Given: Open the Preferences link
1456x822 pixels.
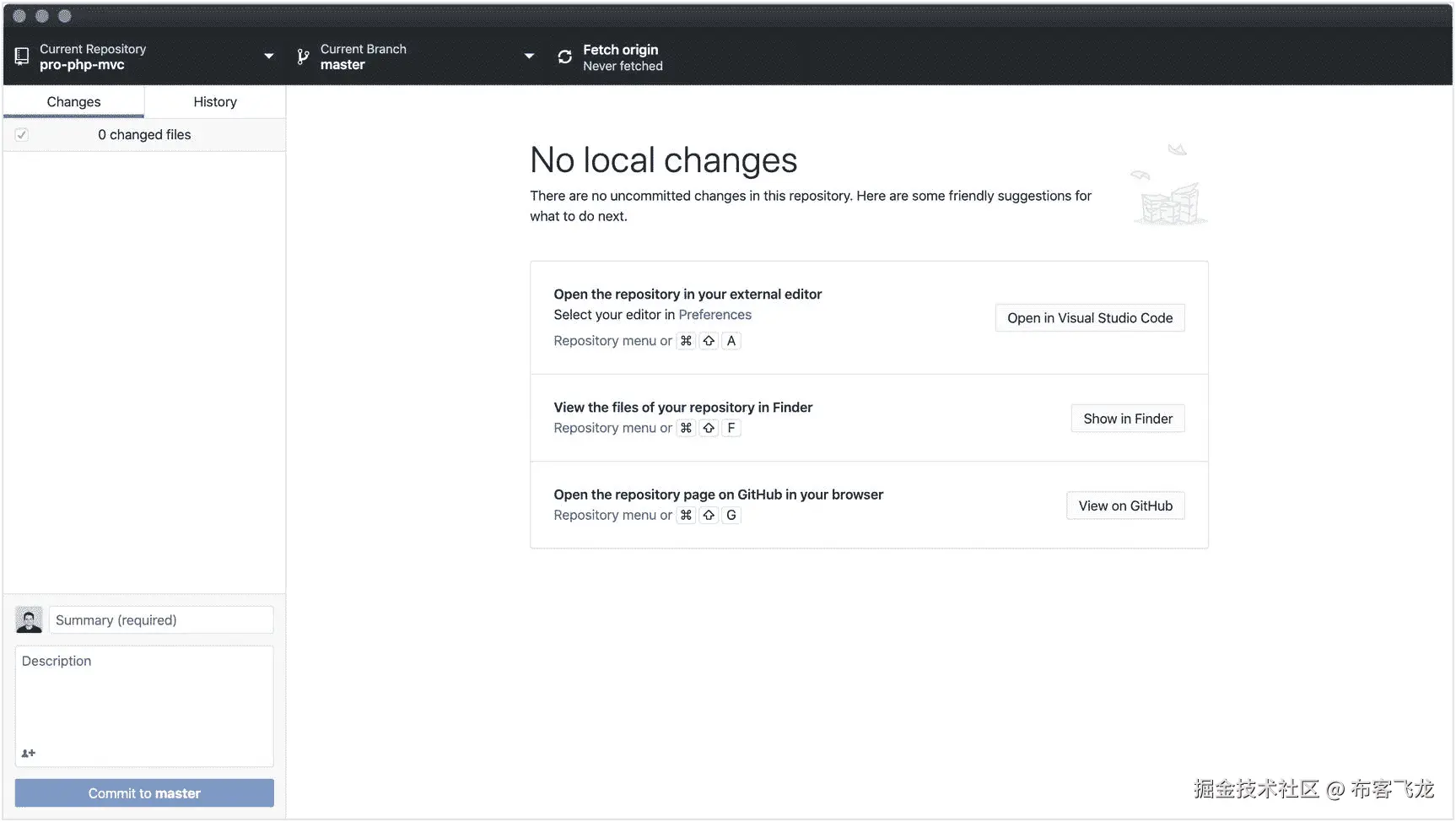Looking at the screenshot, I should (x=715, y=315).
